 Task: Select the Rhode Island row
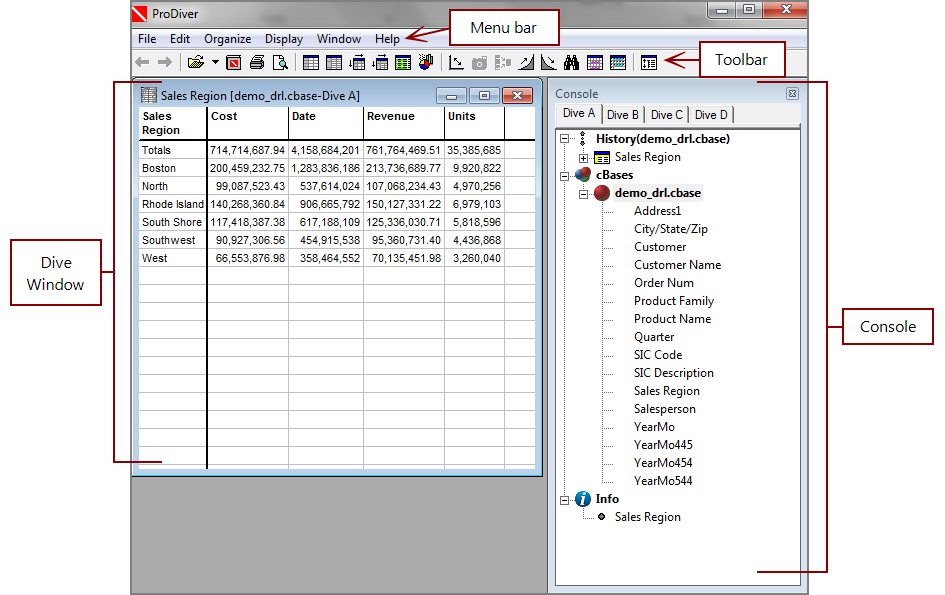172,204
